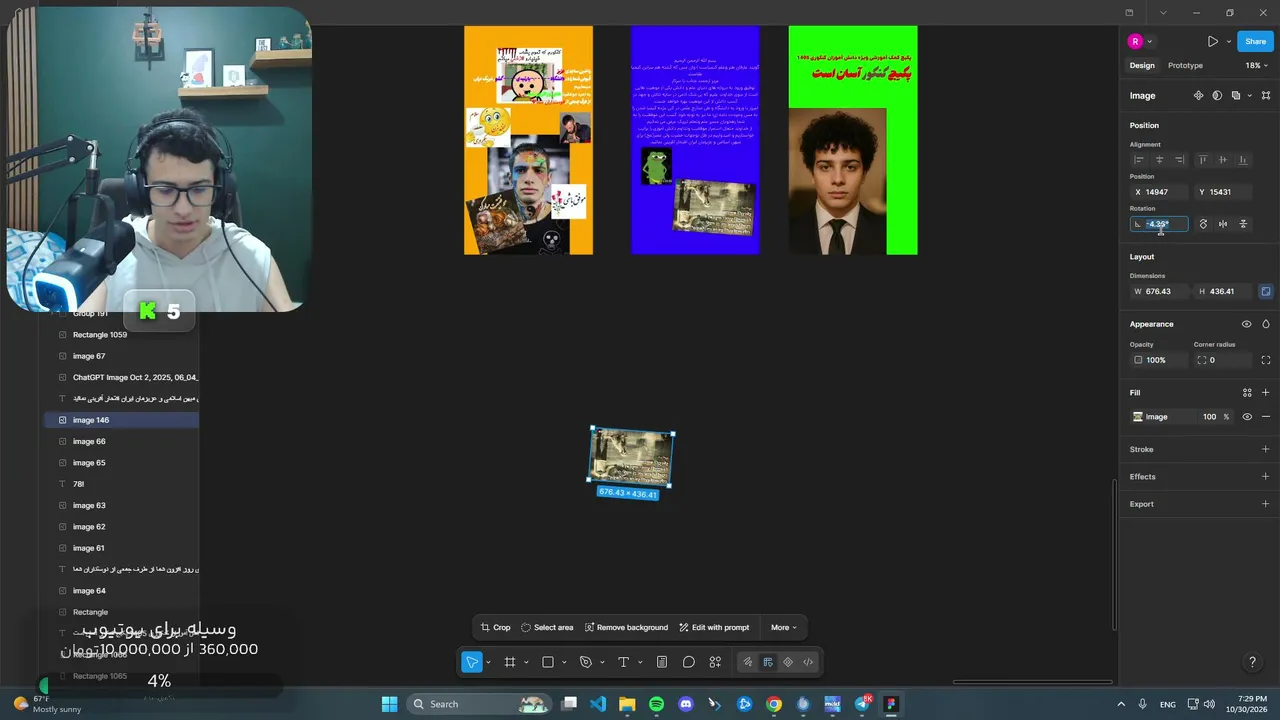The width and height of the screenshot is (1280, 720).
Task: Flip the image horizontally
Action: 1223,224
